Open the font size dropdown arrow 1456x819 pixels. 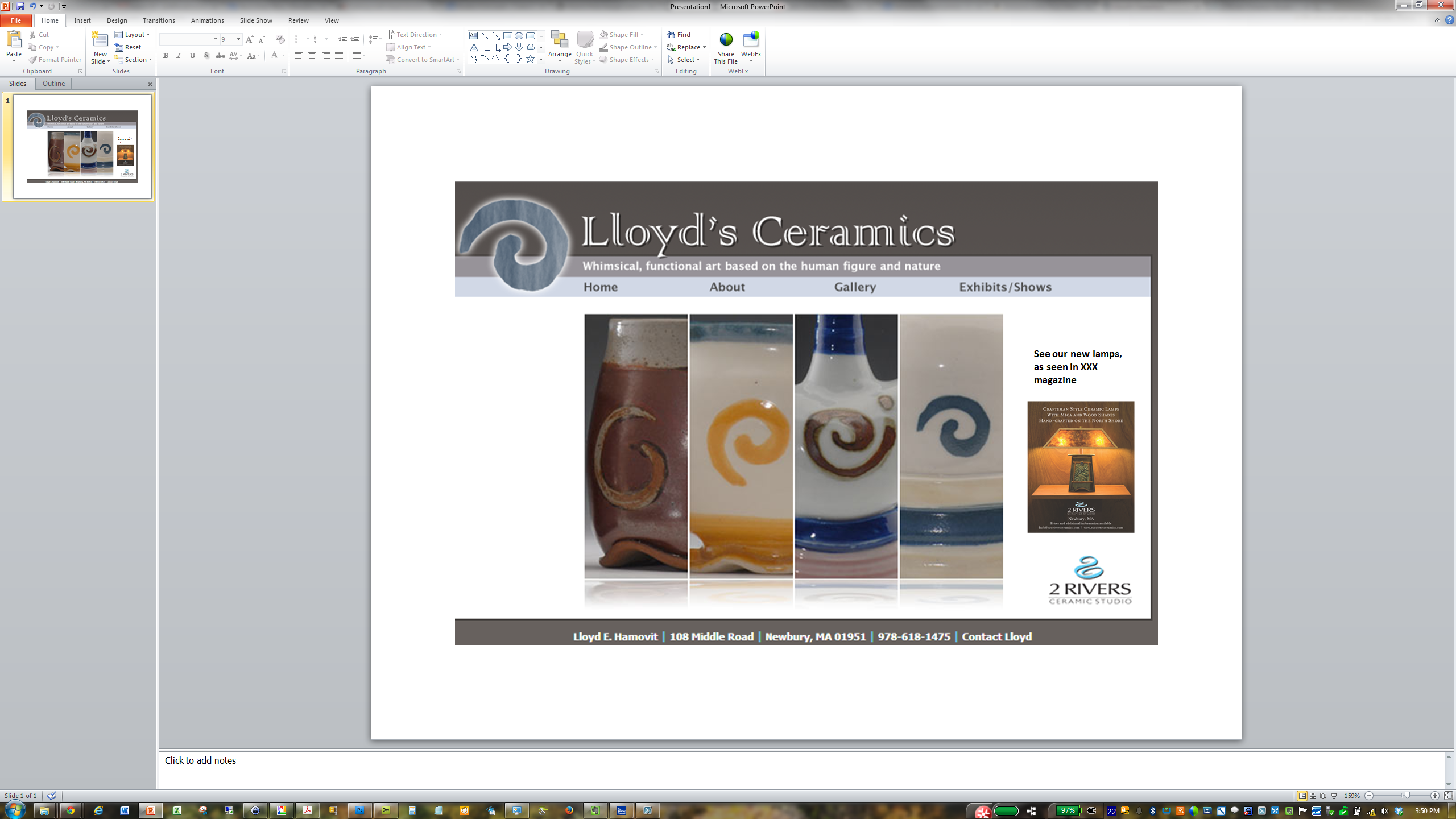coord(238,39)
